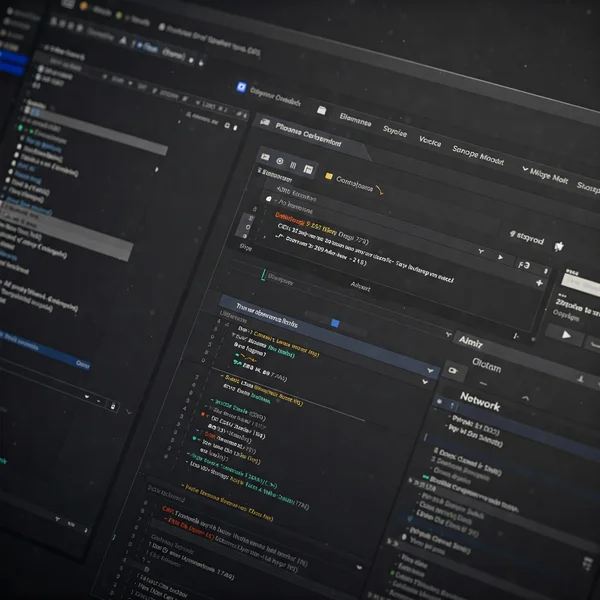Viewport: 600px width, 600px height.
Task: Click the Adoert label
Action: [360, 287]
